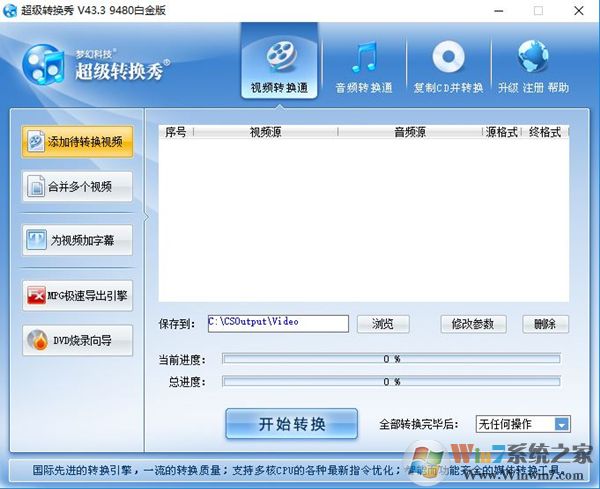Click the red FX engine icon

(36, 295)
